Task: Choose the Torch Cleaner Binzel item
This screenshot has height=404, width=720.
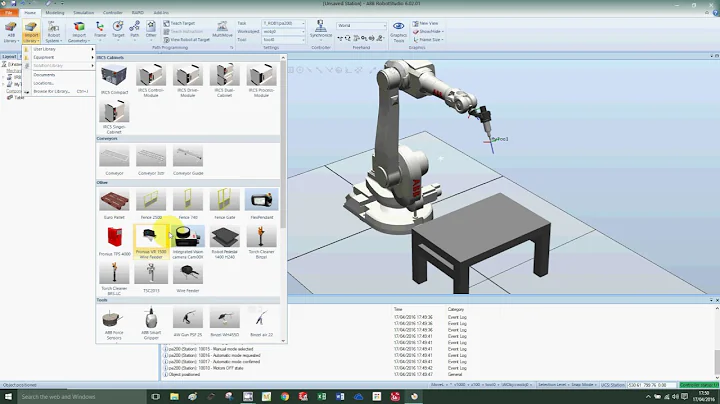Action: (x=261, y=242)
